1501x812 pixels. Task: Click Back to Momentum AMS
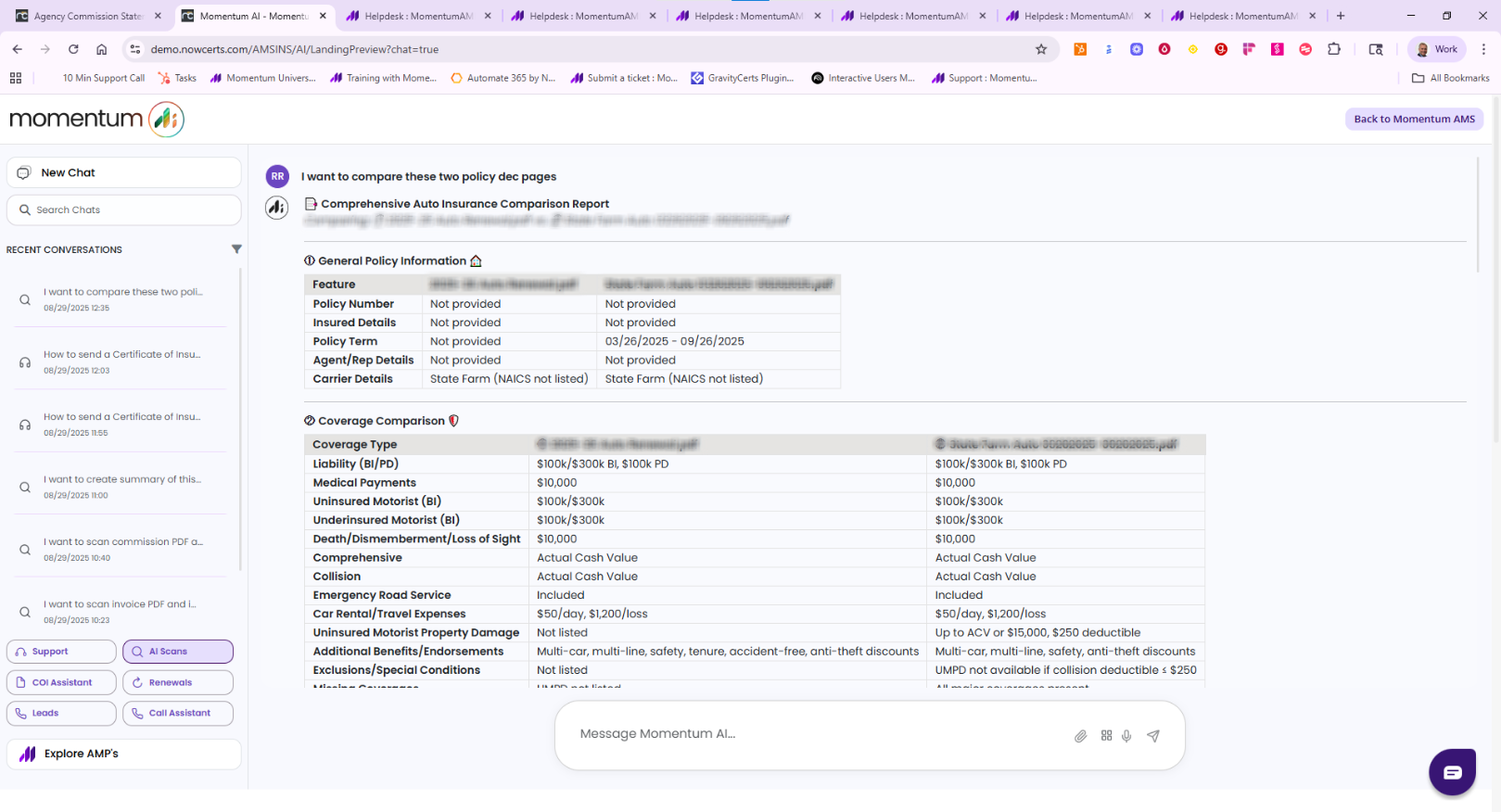[1414, 119]
